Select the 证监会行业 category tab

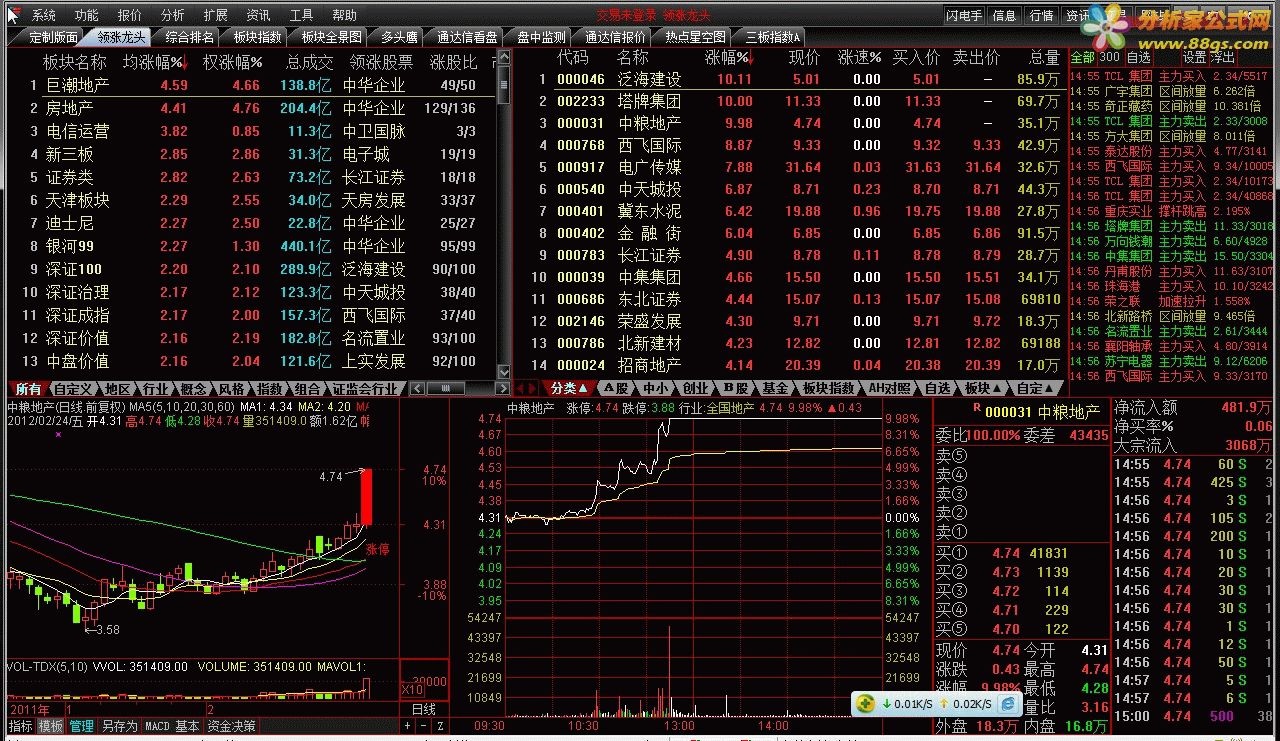[x=364, y=388]
